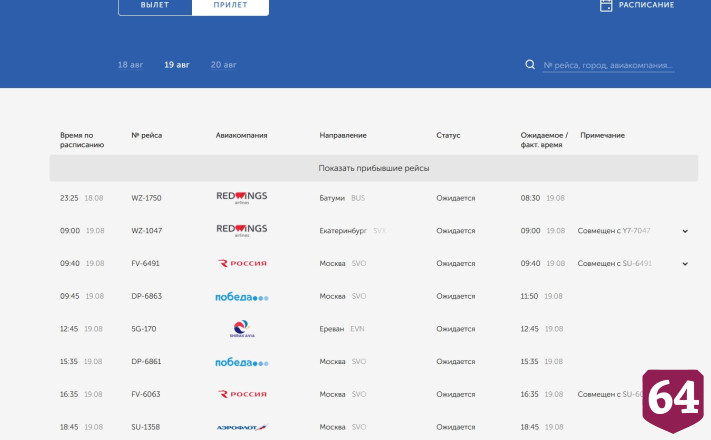Click expected time 08:30 for WZ-1750
The image size is (711, 440).
[x=530, y=198]
